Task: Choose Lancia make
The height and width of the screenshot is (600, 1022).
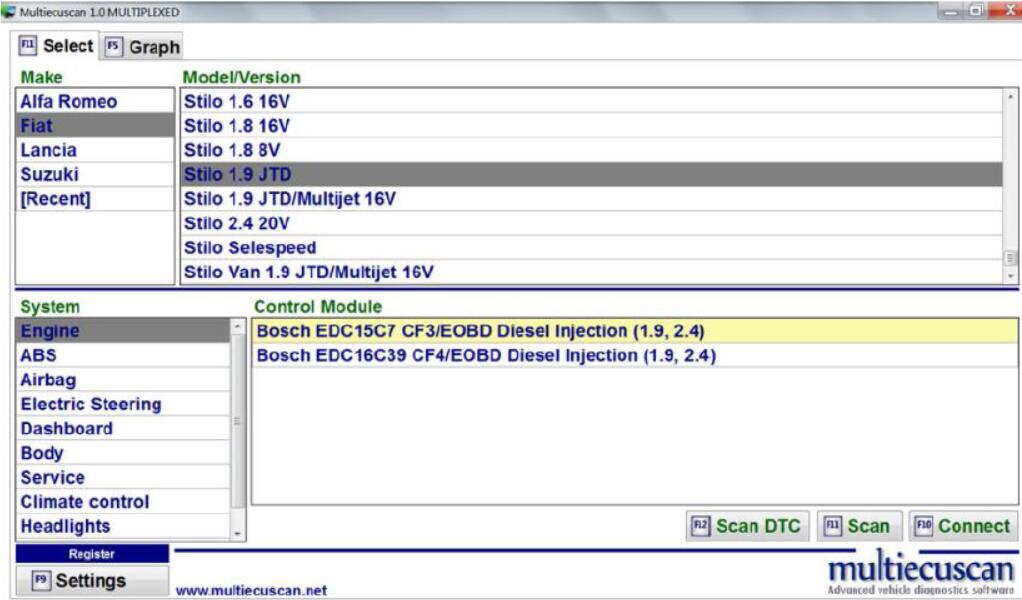Action: (95, 150)
